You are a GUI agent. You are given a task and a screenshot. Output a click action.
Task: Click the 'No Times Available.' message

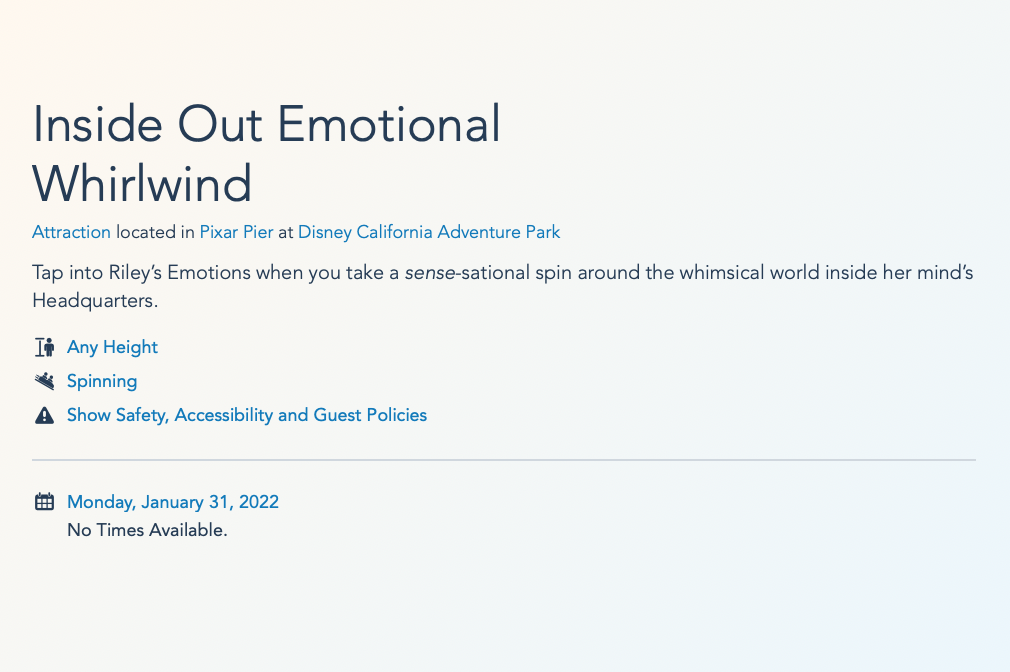[147, 530]
